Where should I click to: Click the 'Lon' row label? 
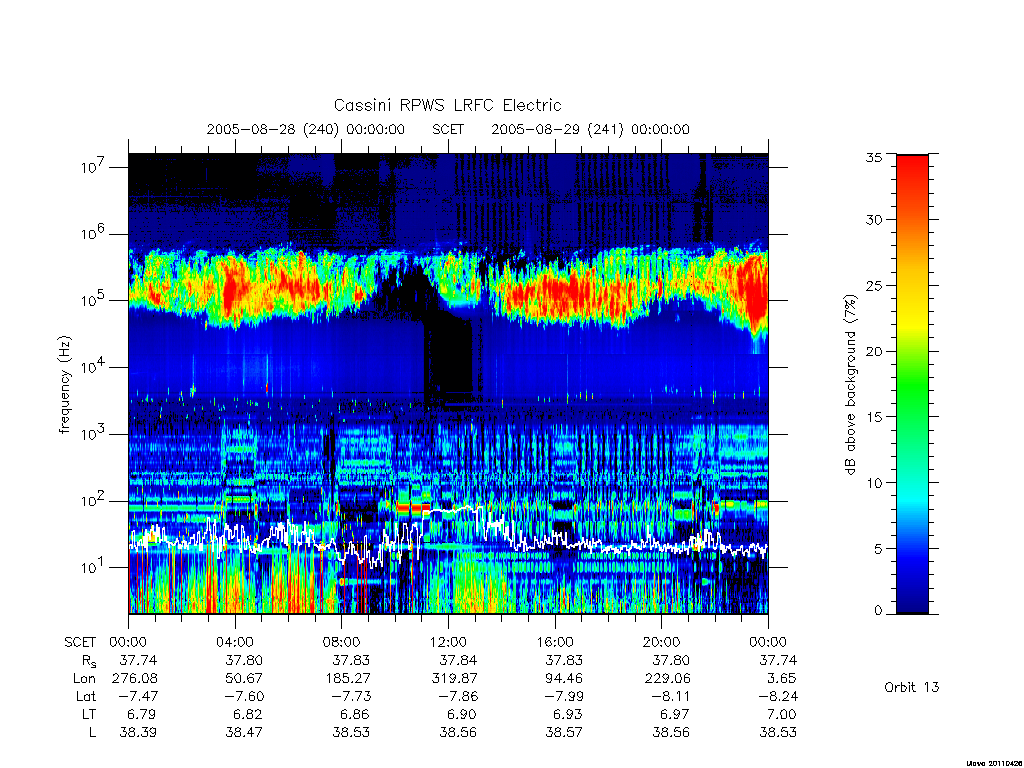click(84, 679)
